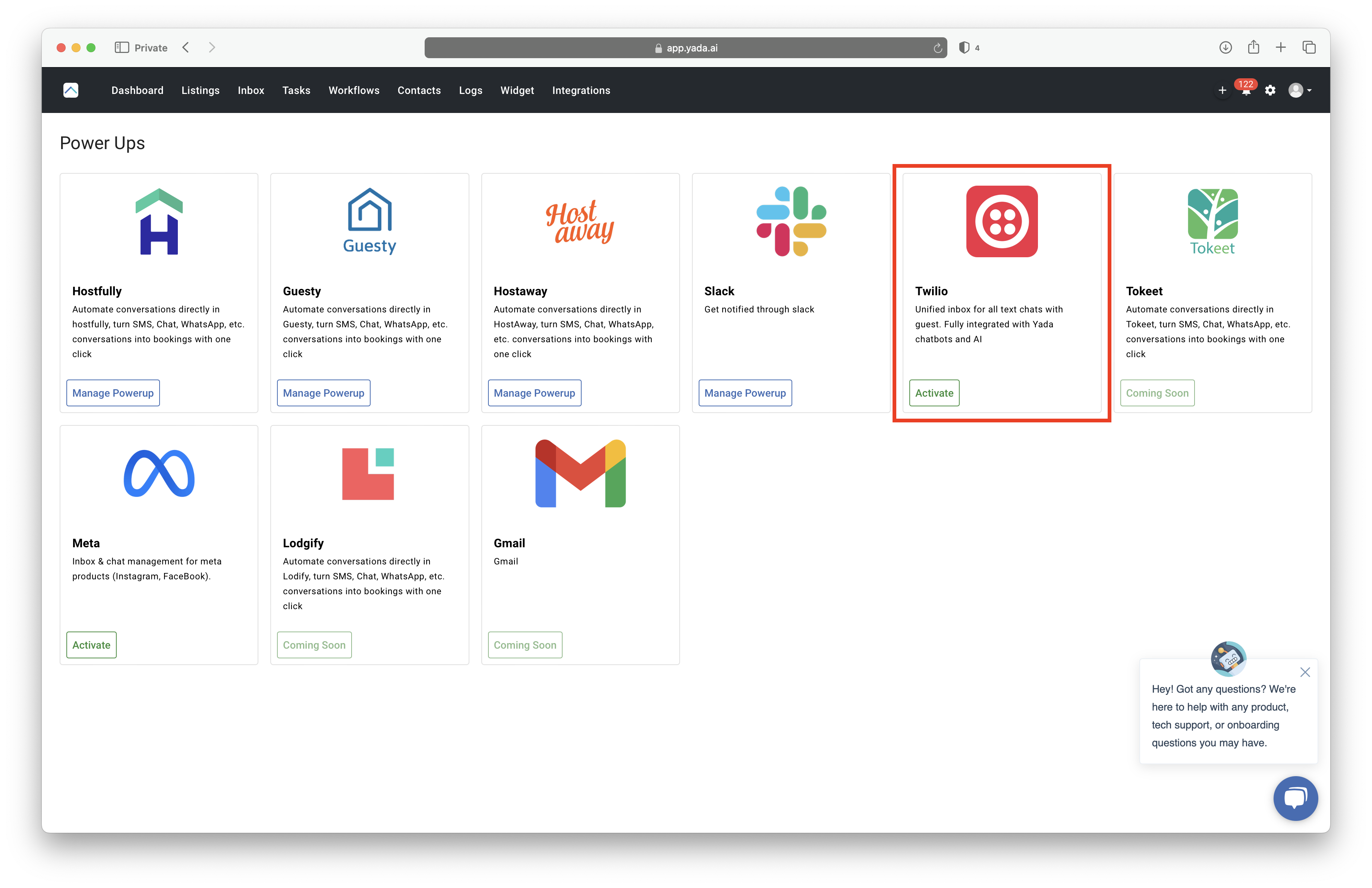
Task: Click the Twilio logo icon
Action: tap(1001, 221)
